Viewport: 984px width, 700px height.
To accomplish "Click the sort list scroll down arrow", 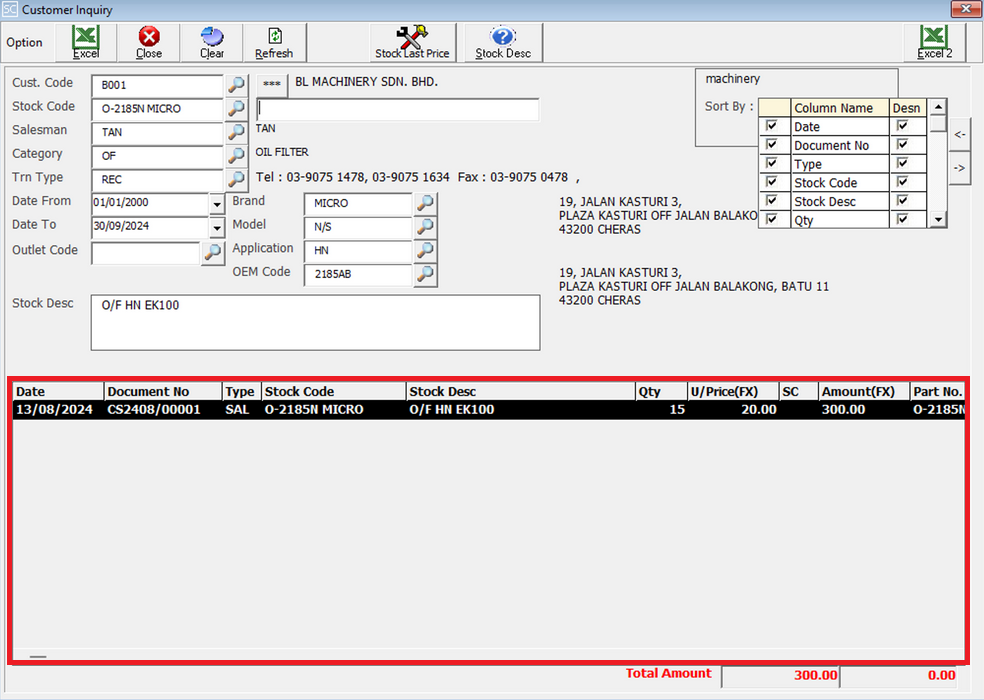I will click(938, 220).
